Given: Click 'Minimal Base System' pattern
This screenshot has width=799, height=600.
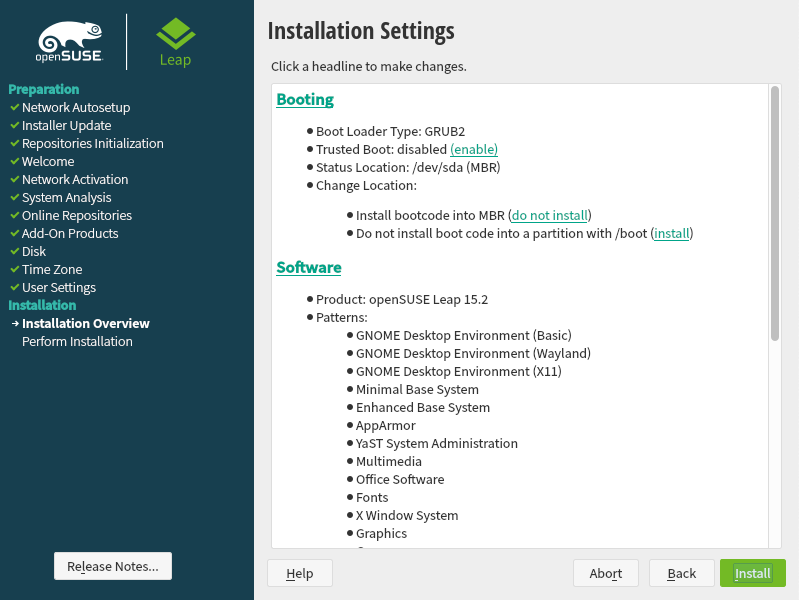Looking at the screenshot, I should point(417,389).
